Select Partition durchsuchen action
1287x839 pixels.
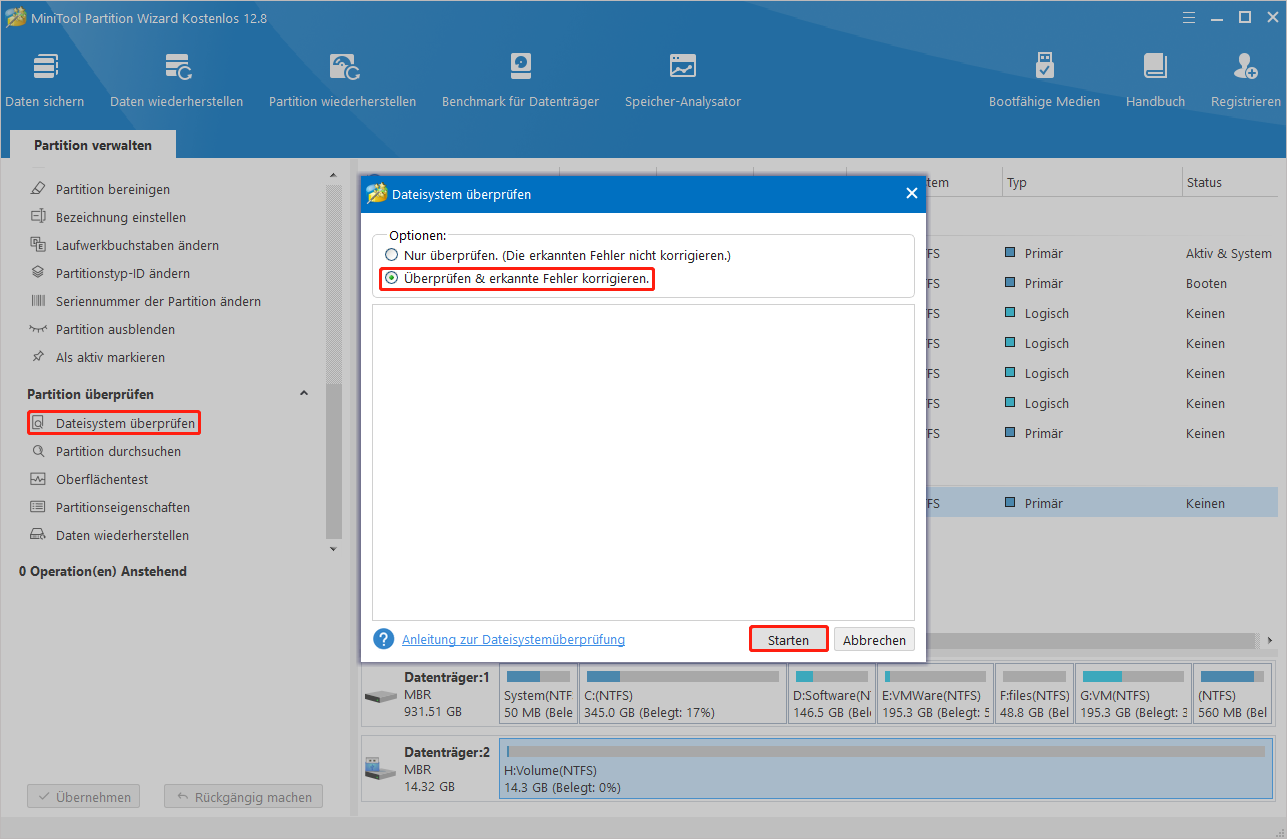tap(105, 451)
